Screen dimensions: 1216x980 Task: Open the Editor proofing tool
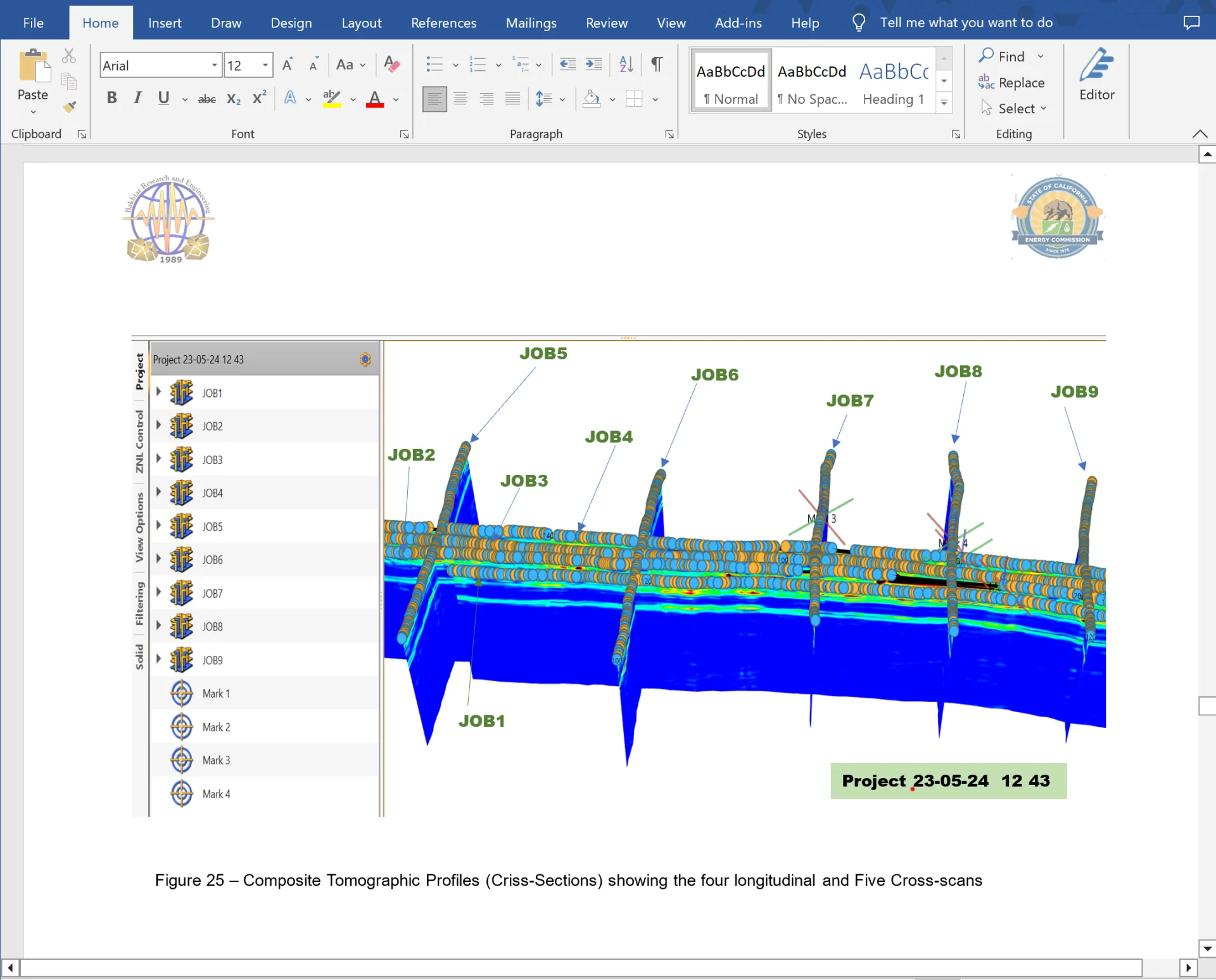[x=1096, y=75]
